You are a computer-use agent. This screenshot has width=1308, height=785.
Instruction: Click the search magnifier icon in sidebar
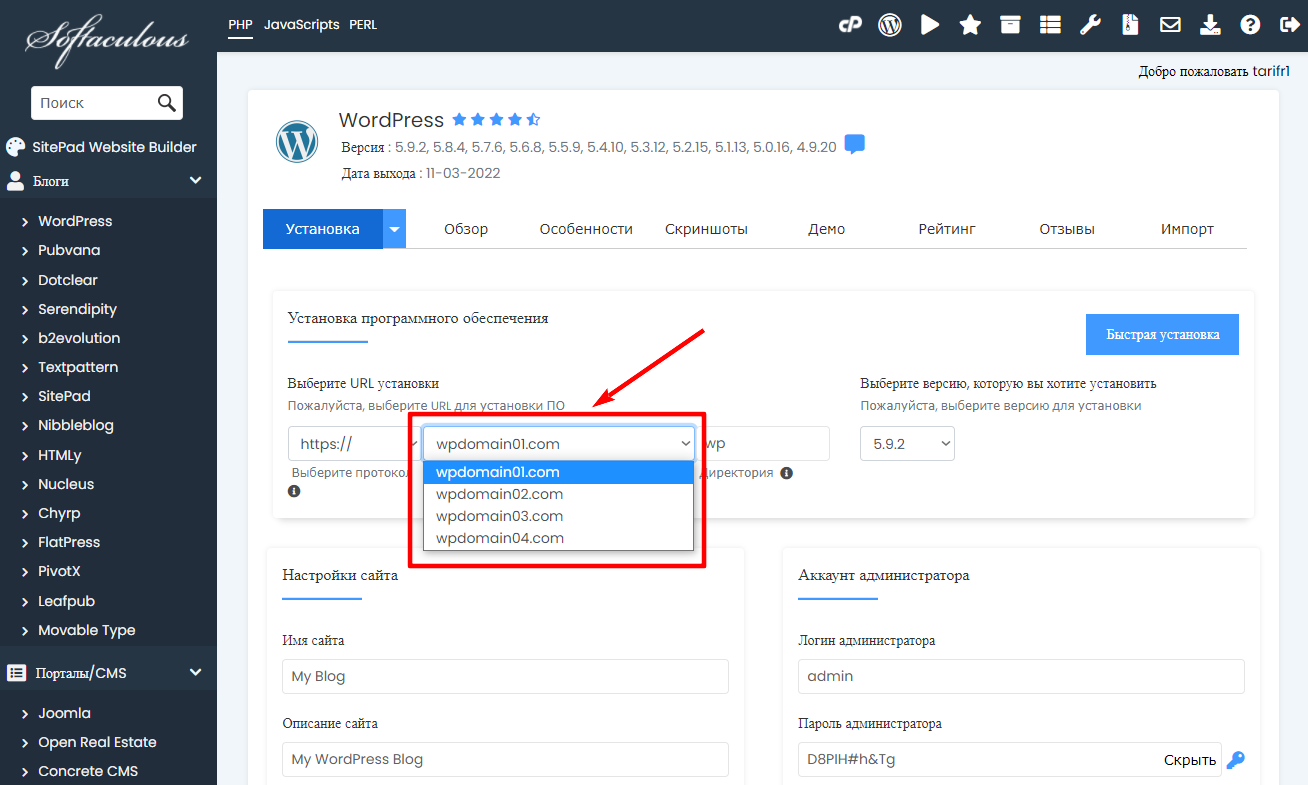pos(167,103)
